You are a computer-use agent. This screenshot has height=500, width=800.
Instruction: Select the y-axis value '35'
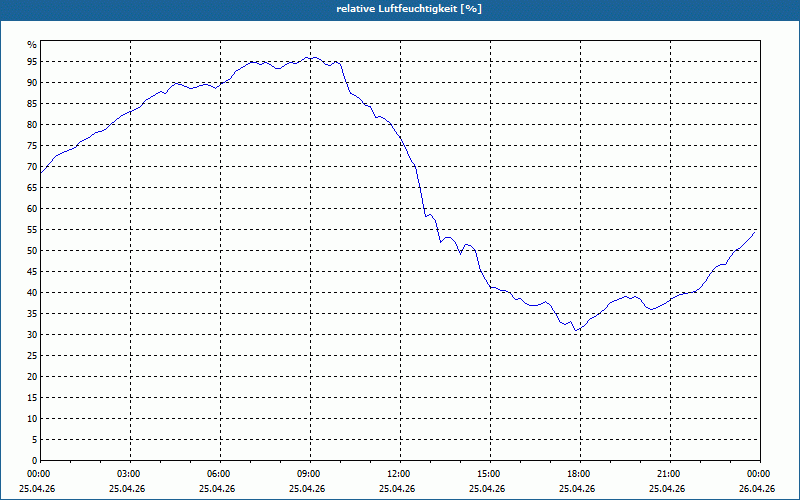click(x=32, y=314)
